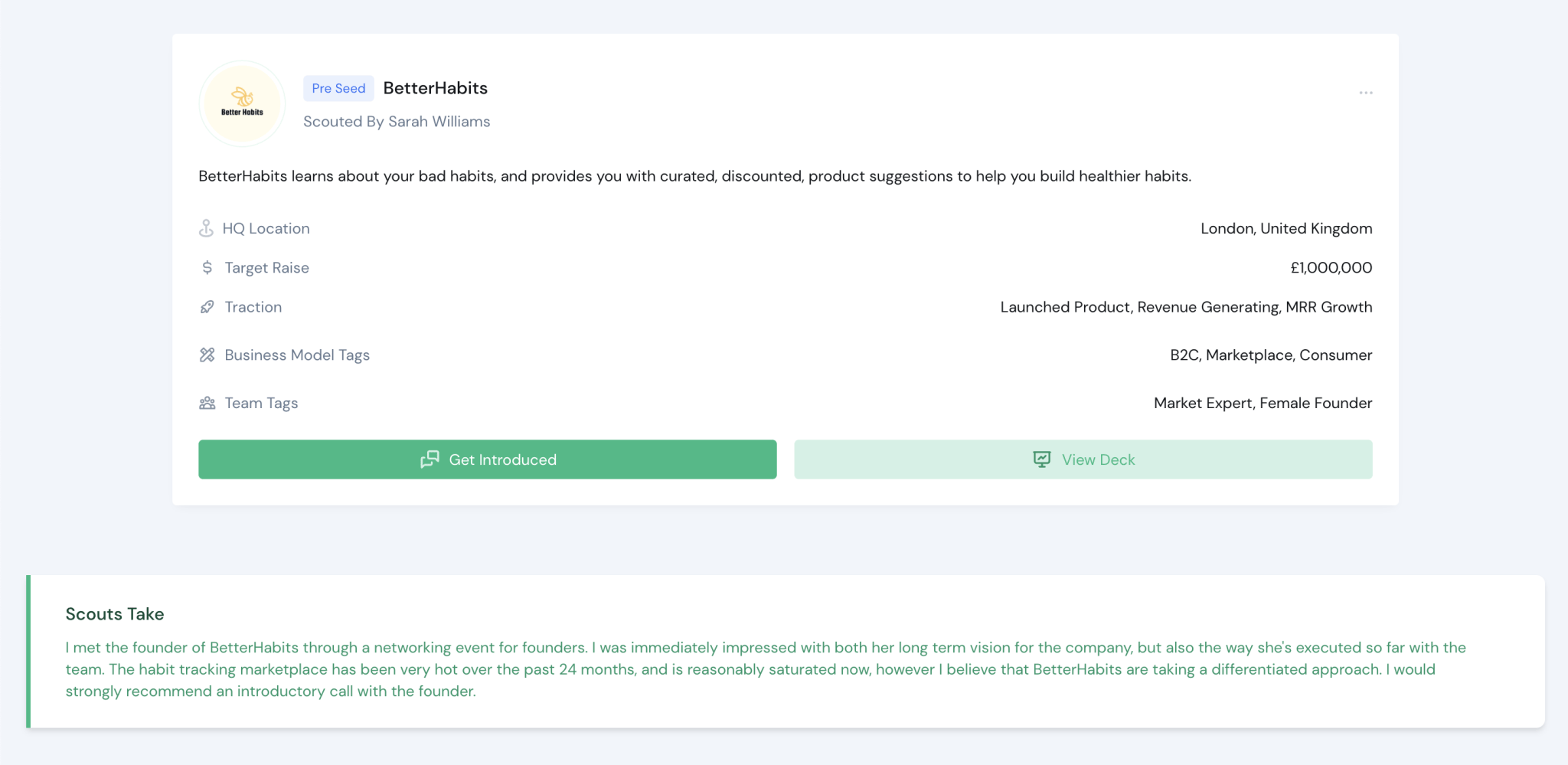Click the Target Raise dollar icon
The height and width of the screenshot is (765, 1568).
(x=207, y=267)
